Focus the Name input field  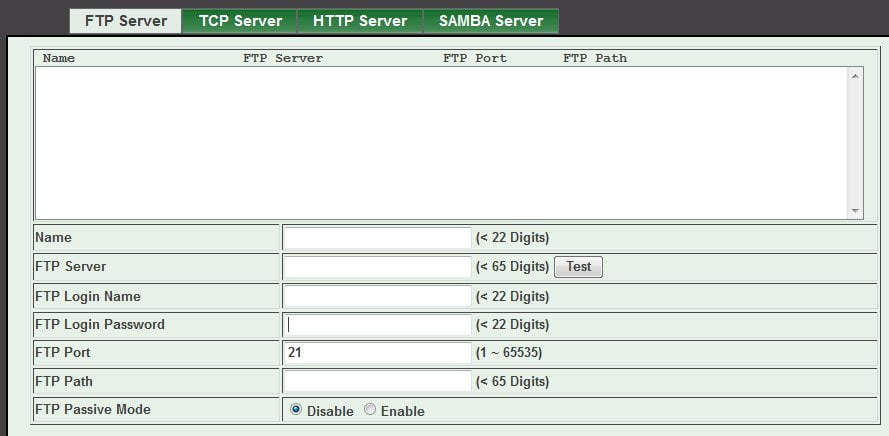point(377,238)
